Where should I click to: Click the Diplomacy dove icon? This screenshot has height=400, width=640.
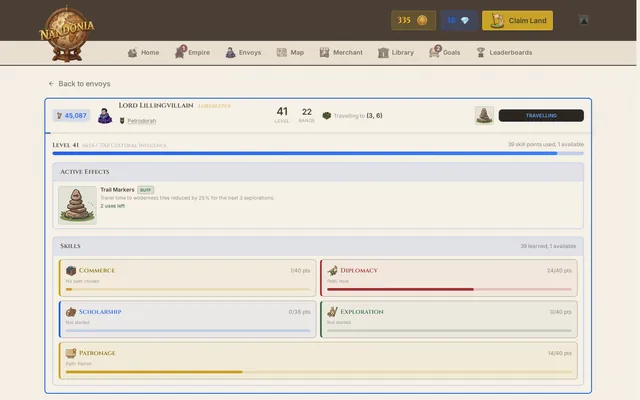332,270
